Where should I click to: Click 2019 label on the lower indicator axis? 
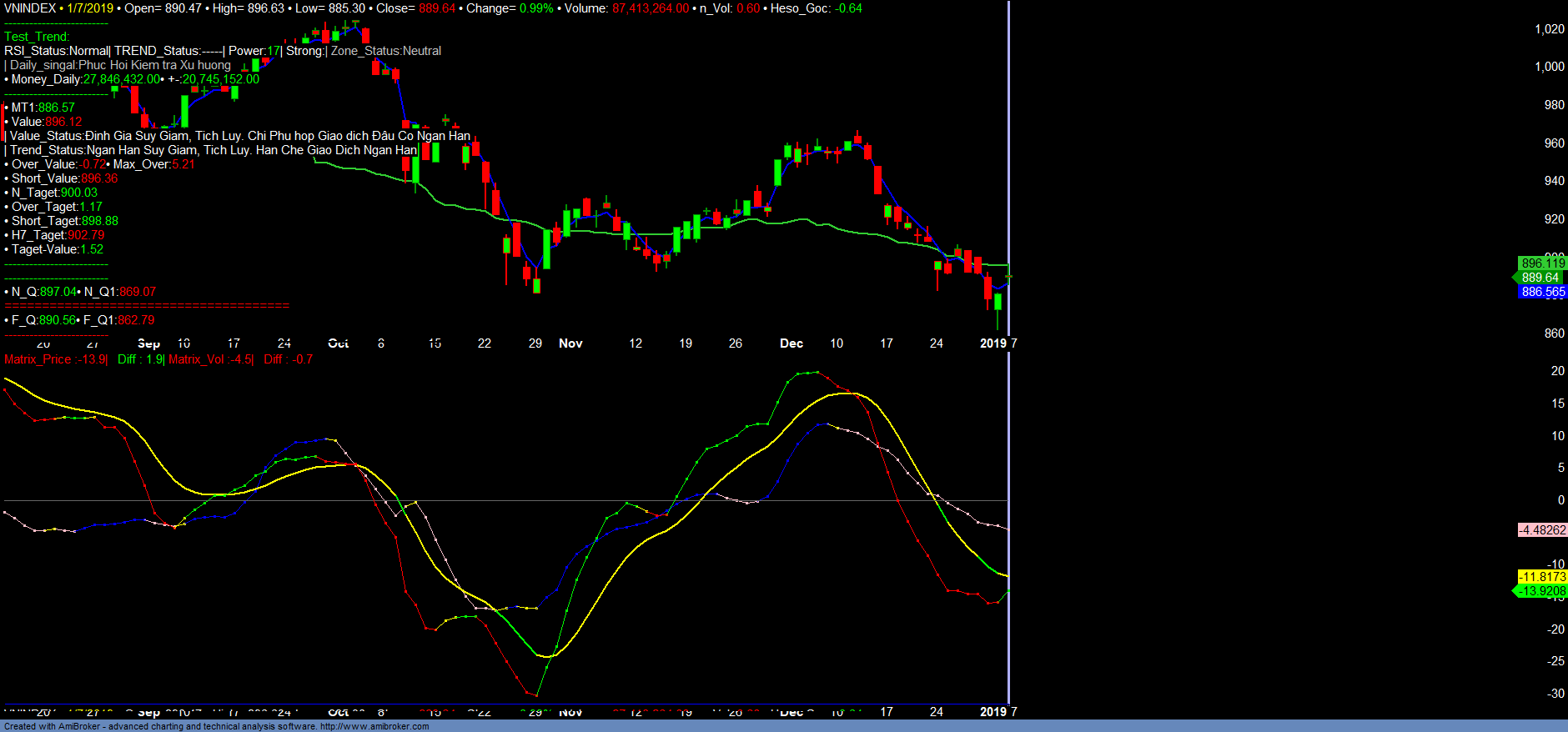(993, 712)
